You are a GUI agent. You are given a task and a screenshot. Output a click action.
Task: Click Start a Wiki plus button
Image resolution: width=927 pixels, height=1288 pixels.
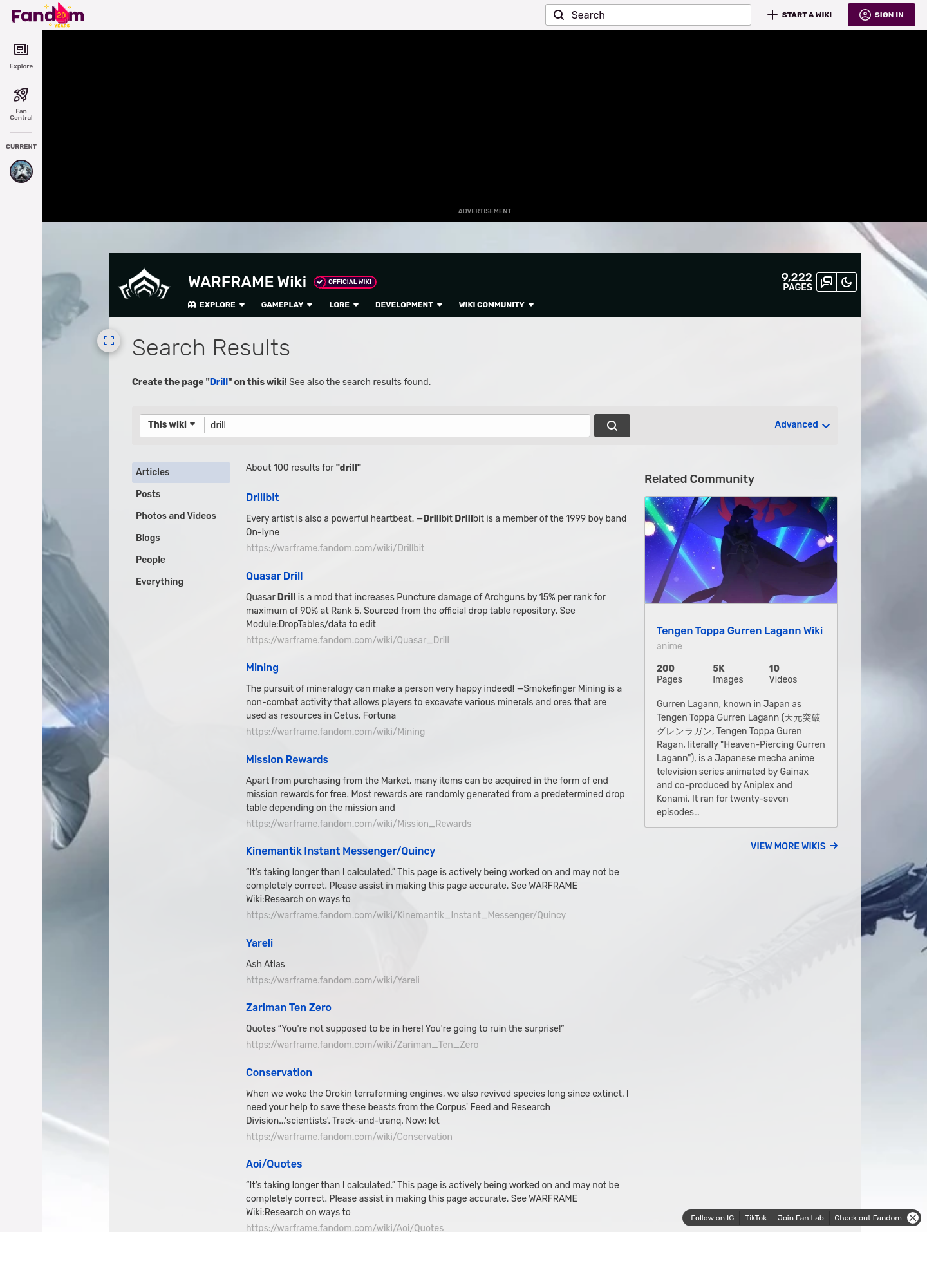pos(800,15)
